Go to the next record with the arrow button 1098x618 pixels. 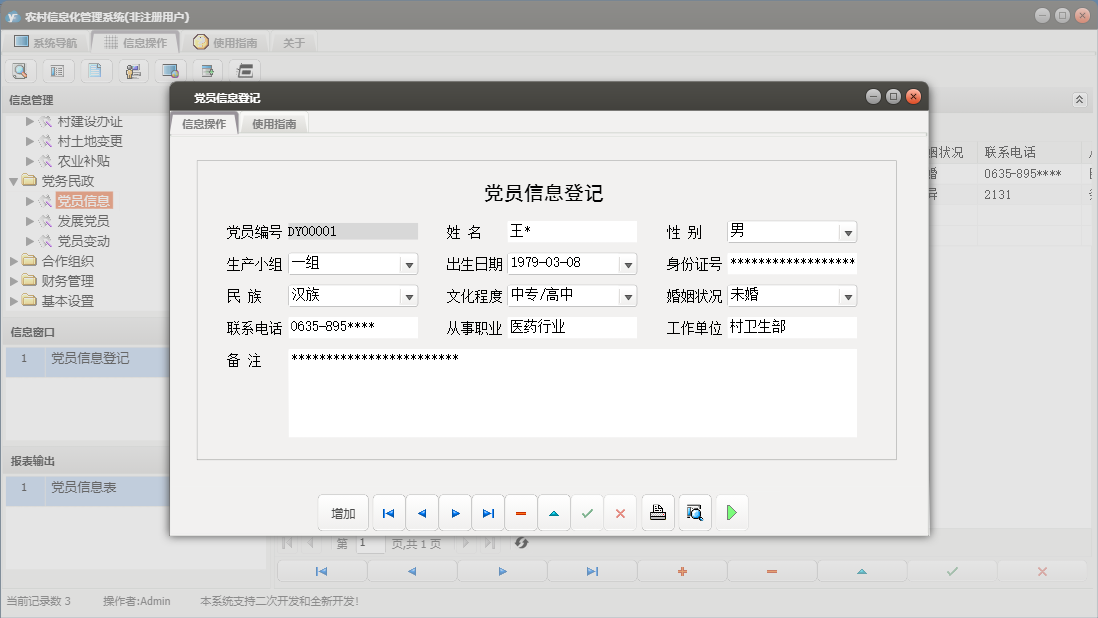[455, 512]
